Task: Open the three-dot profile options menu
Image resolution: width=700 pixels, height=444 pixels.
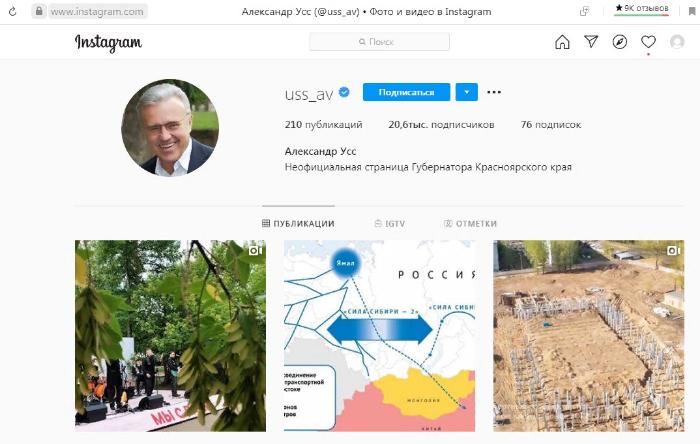Action: [x=494, y=92]
